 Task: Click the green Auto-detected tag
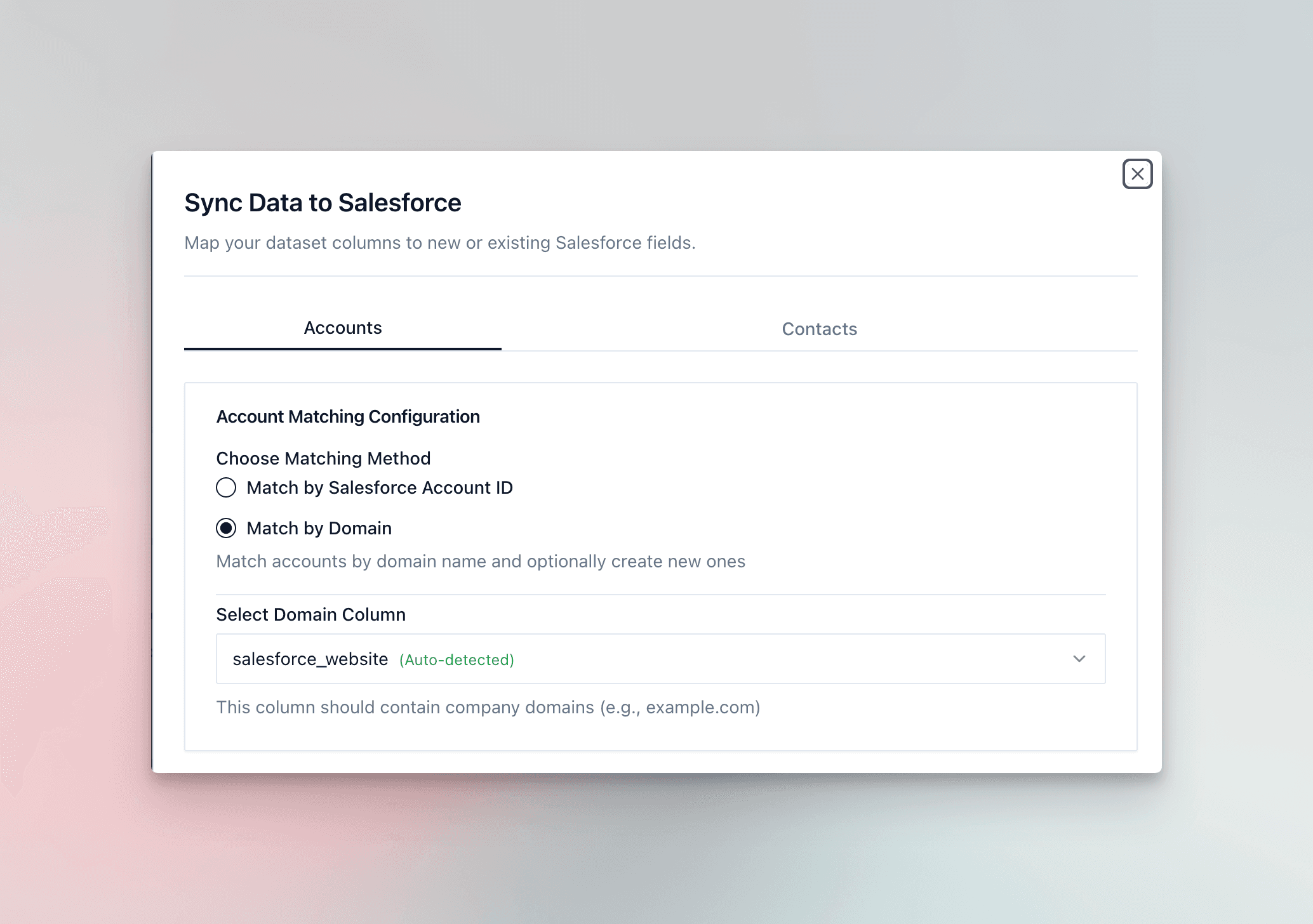(x=457, y=660)
